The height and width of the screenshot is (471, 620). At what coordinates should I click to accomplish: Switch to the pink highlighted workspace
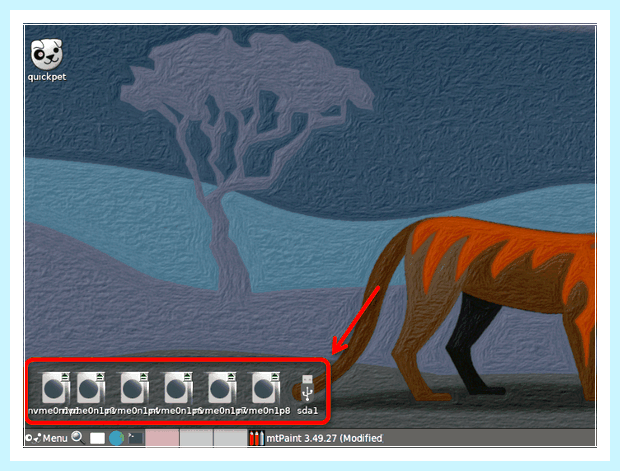click(162, 438)
